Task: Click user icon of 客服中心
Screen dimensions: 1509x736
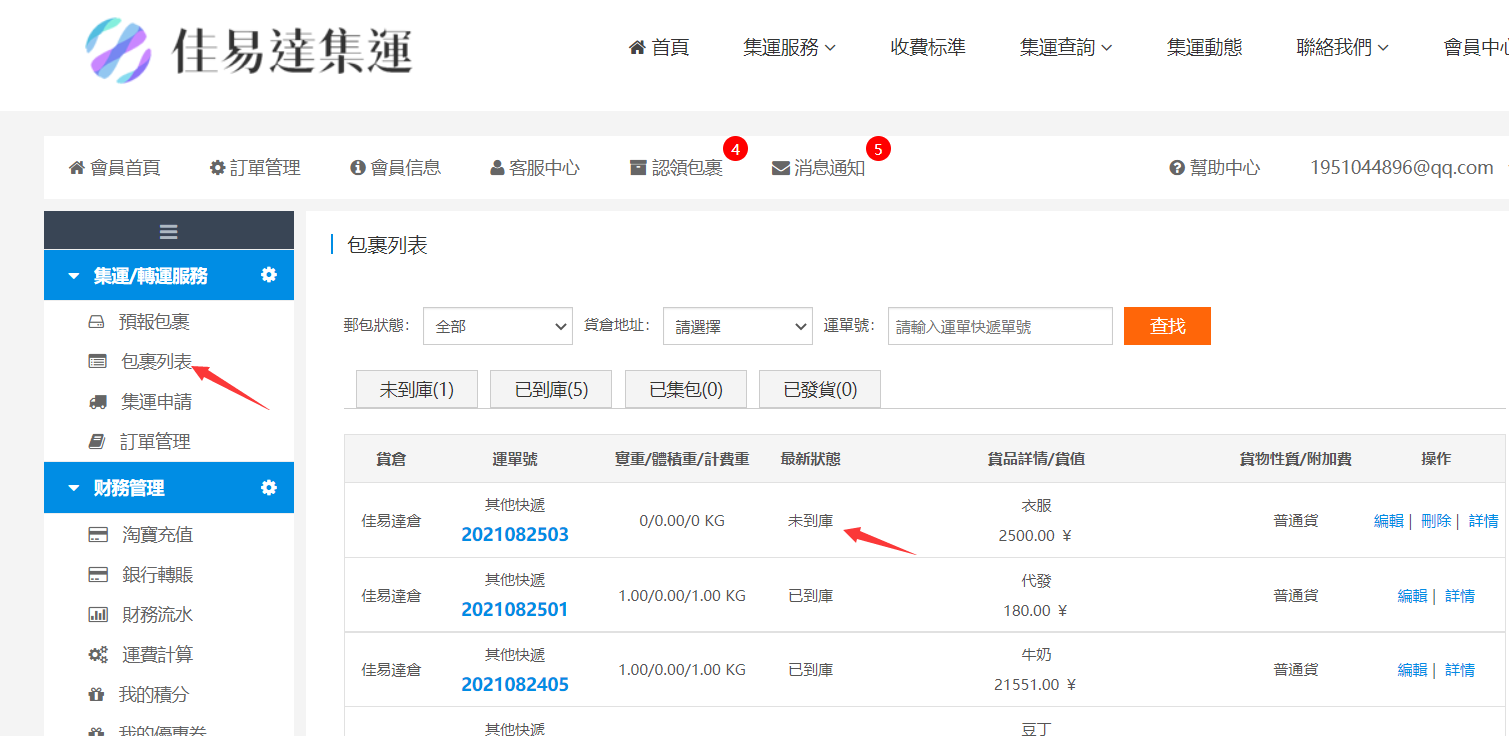Action: coord(497,168)
